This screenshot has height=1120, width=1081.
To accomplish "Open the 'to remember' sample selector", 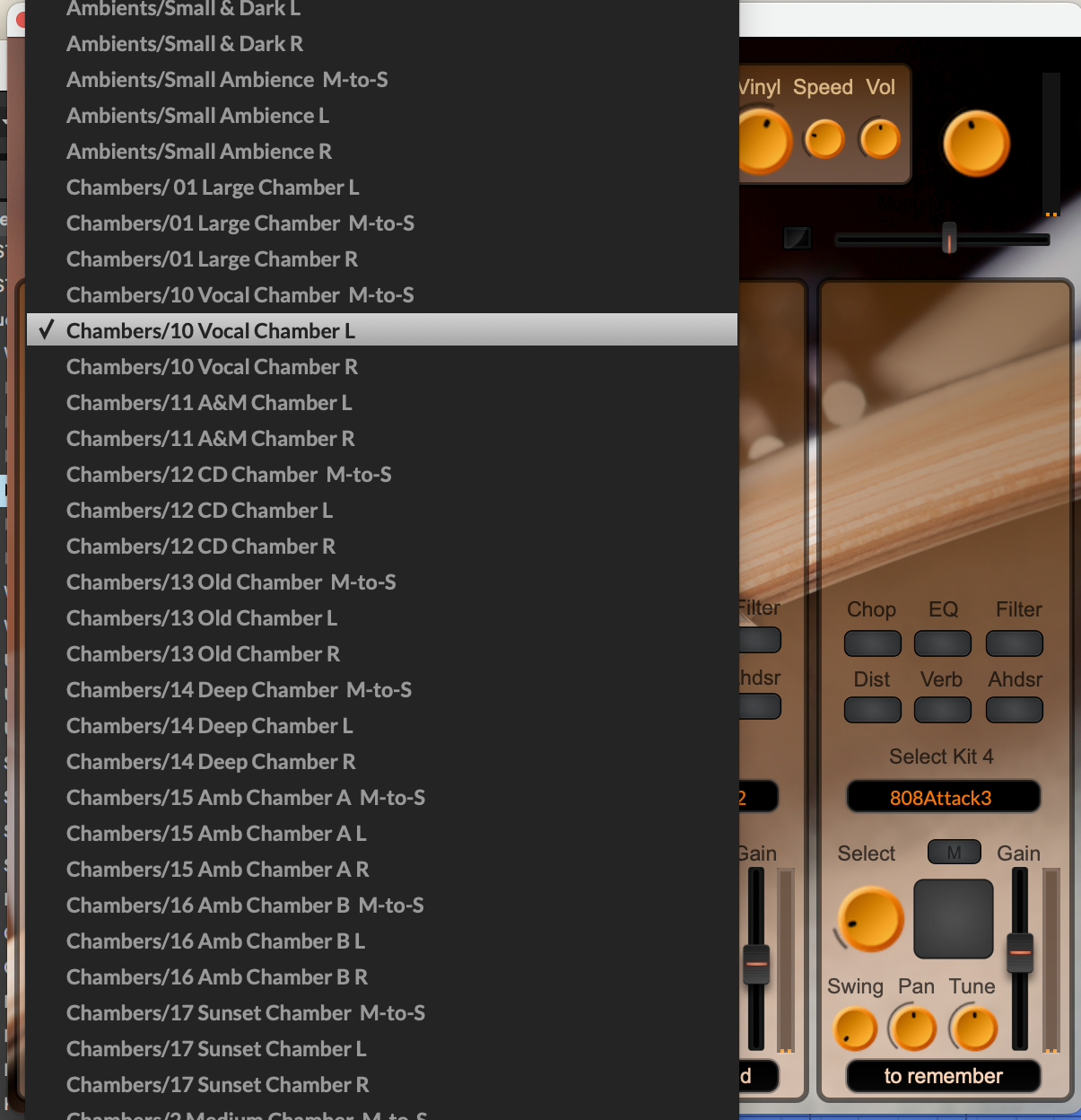I will 943,1076.
